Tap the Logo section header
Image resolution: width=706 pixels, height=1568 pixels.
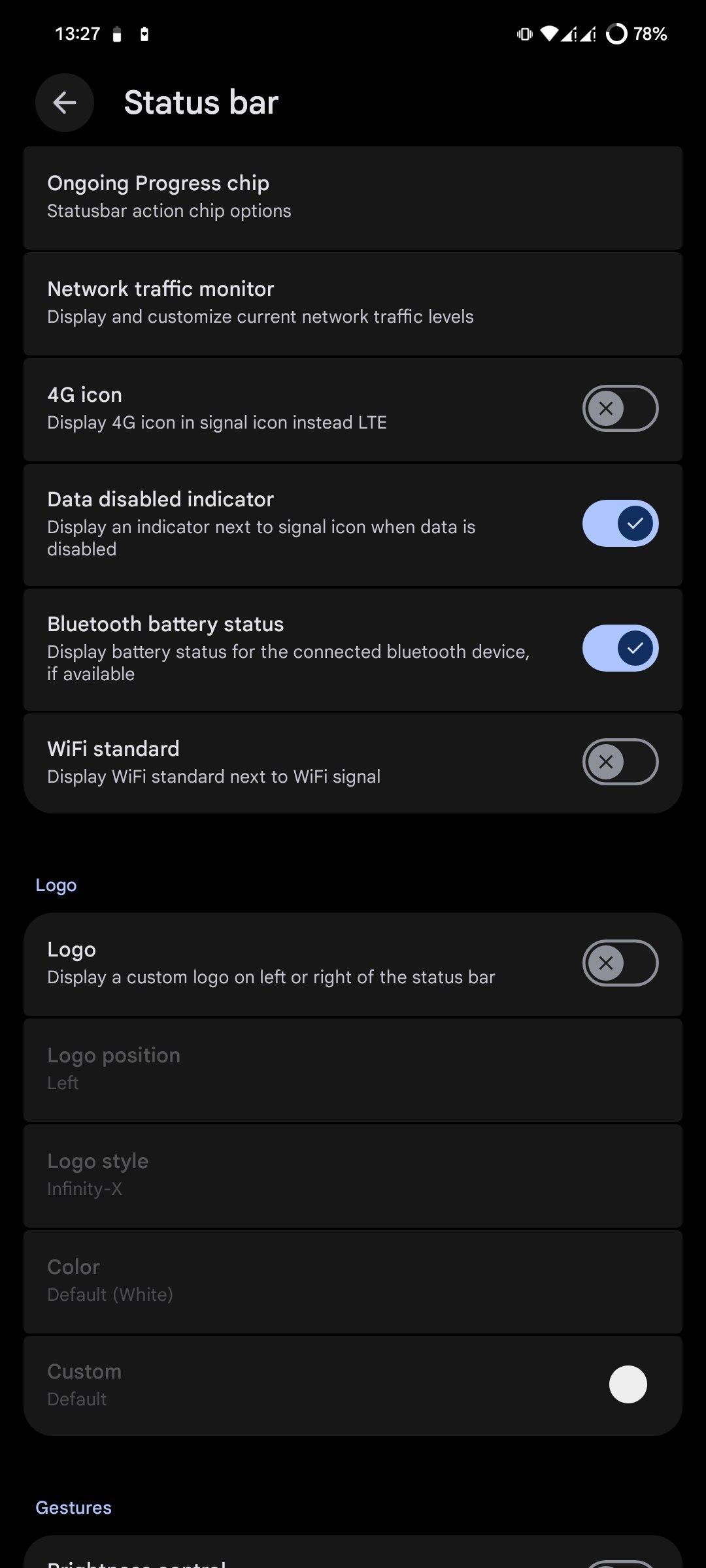click(x=56, y=885)
